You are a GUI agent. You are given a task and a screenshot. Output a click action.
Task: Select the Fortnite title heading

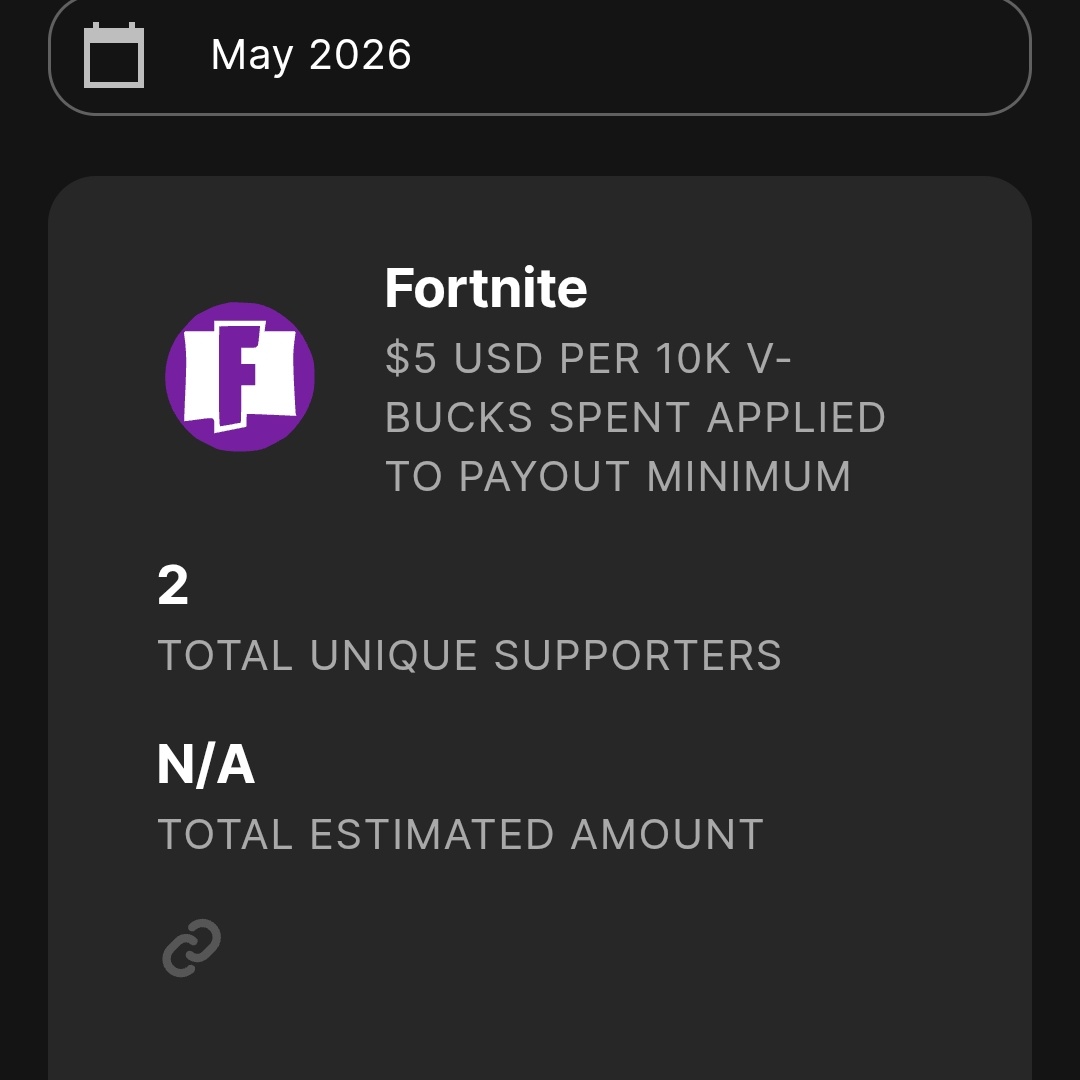tap(486, 288)
